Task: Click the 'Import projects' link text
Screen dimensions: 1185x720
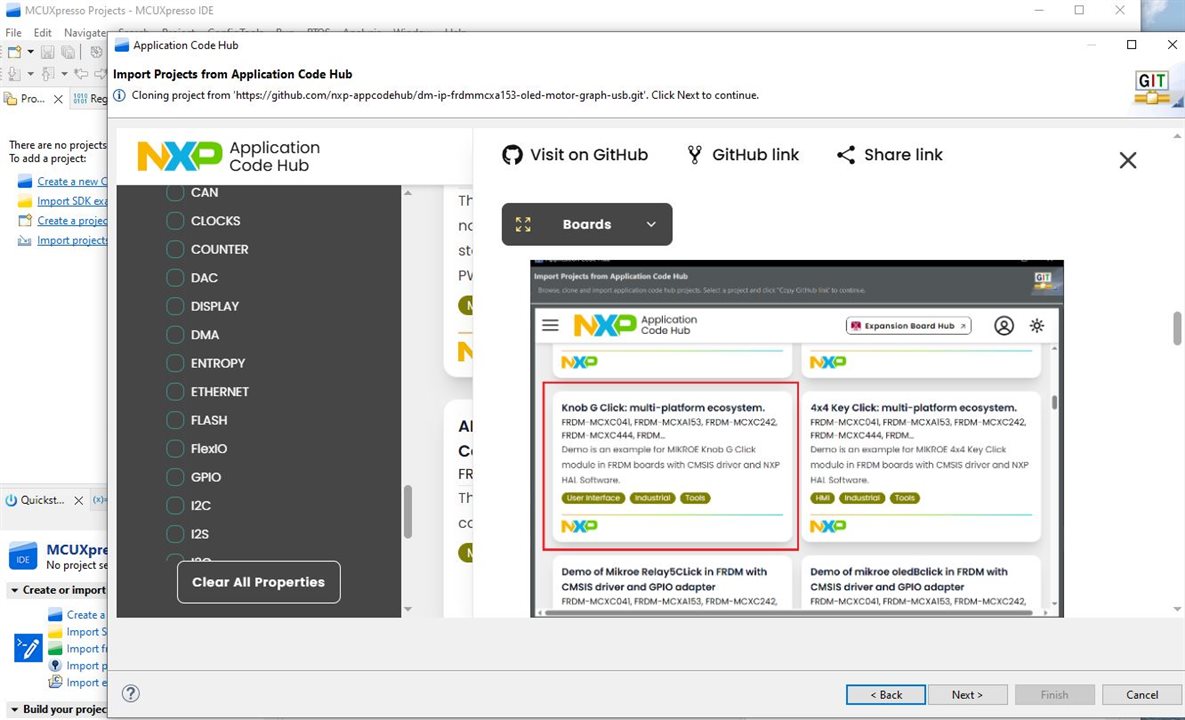Action: tap(73, 240)
